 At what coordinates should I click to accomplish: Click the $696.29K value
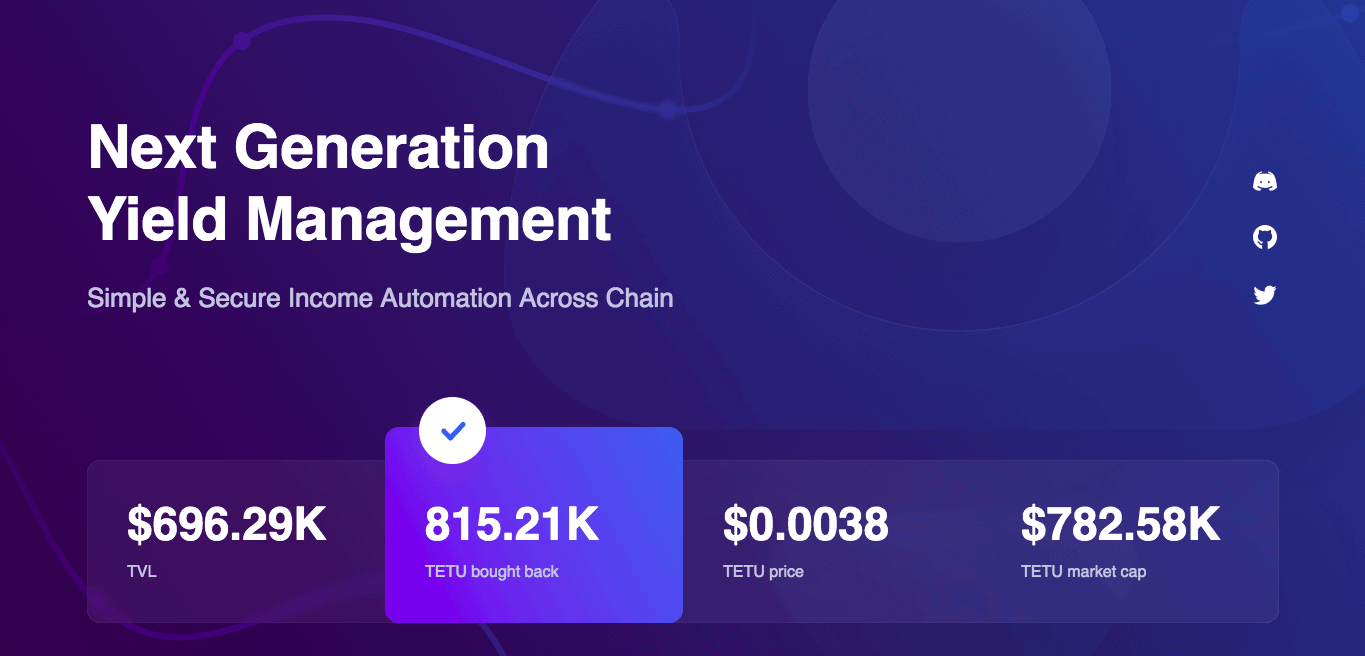coord(227,525)
